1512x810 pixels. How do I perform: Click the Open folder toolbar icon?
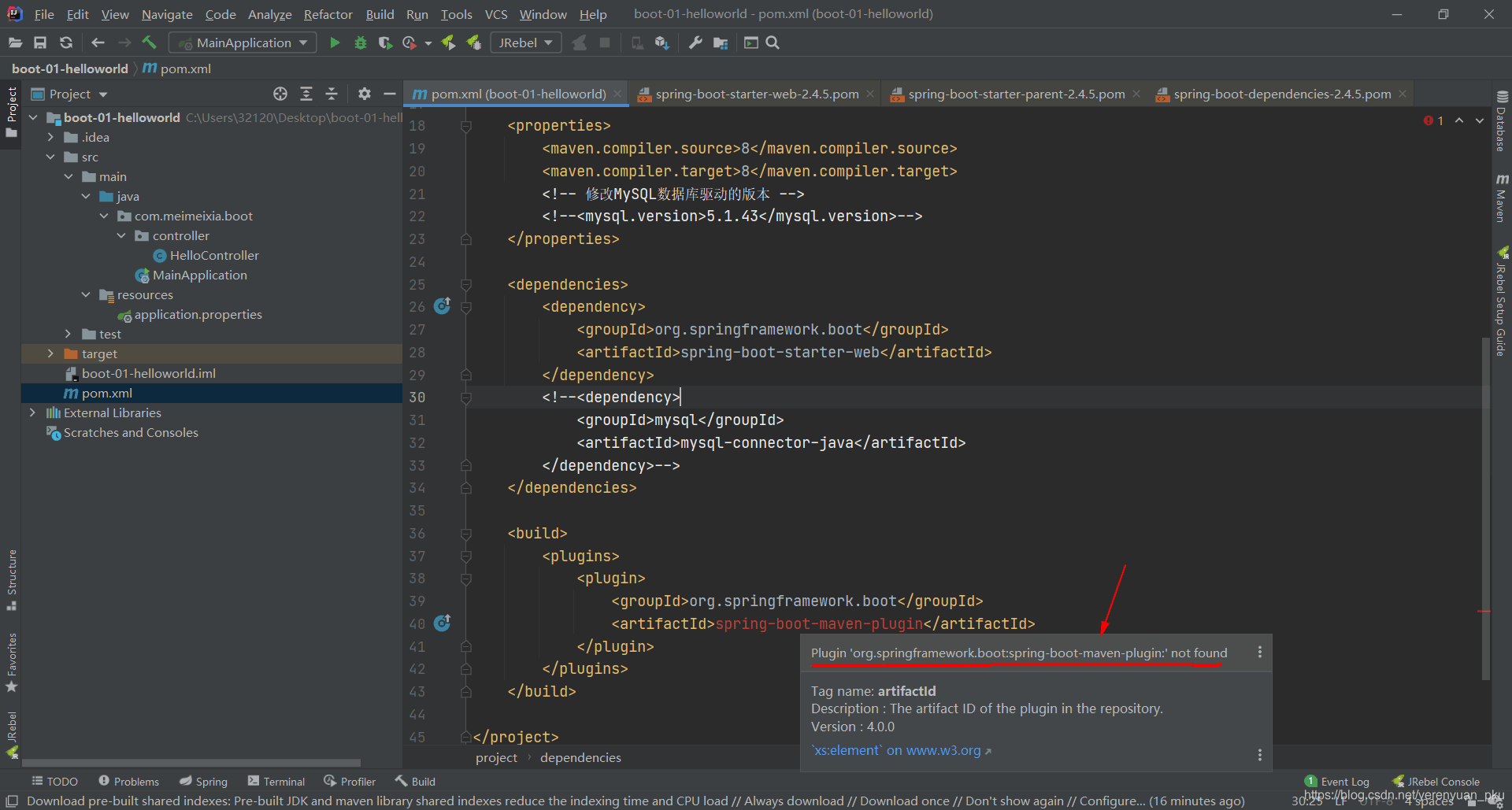tap(15, 43)
